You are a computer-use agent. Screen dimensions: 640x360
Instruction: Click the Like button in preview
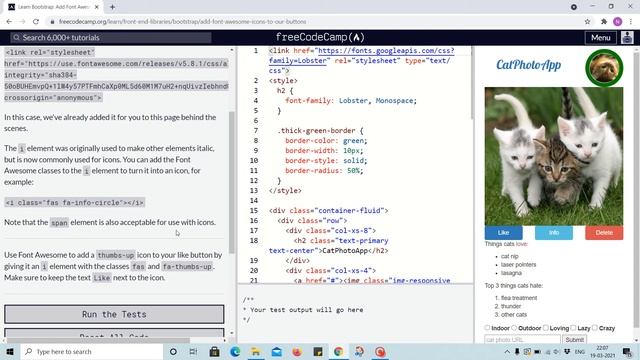click(503, 233)
